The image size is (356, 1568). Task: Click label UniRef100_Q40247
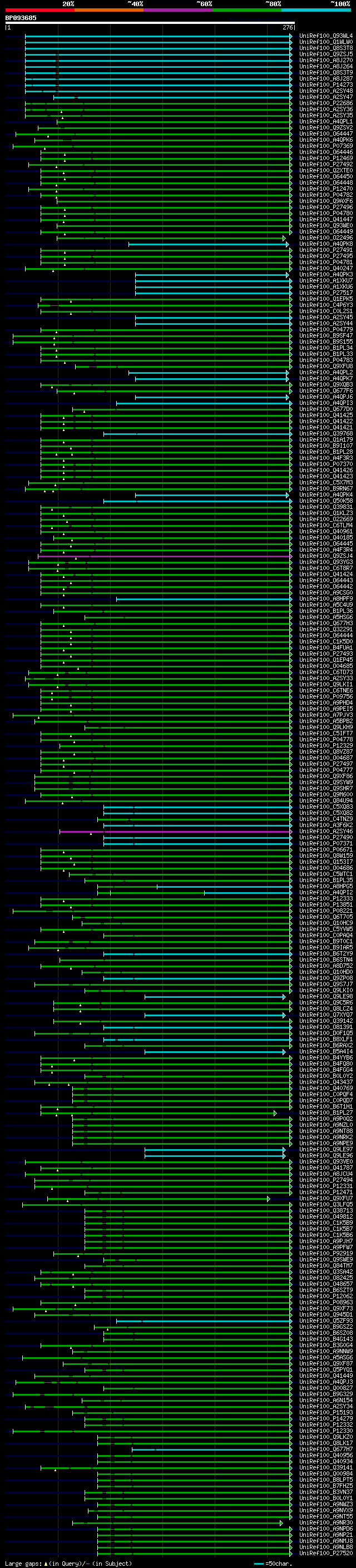(x=326, y=269)
